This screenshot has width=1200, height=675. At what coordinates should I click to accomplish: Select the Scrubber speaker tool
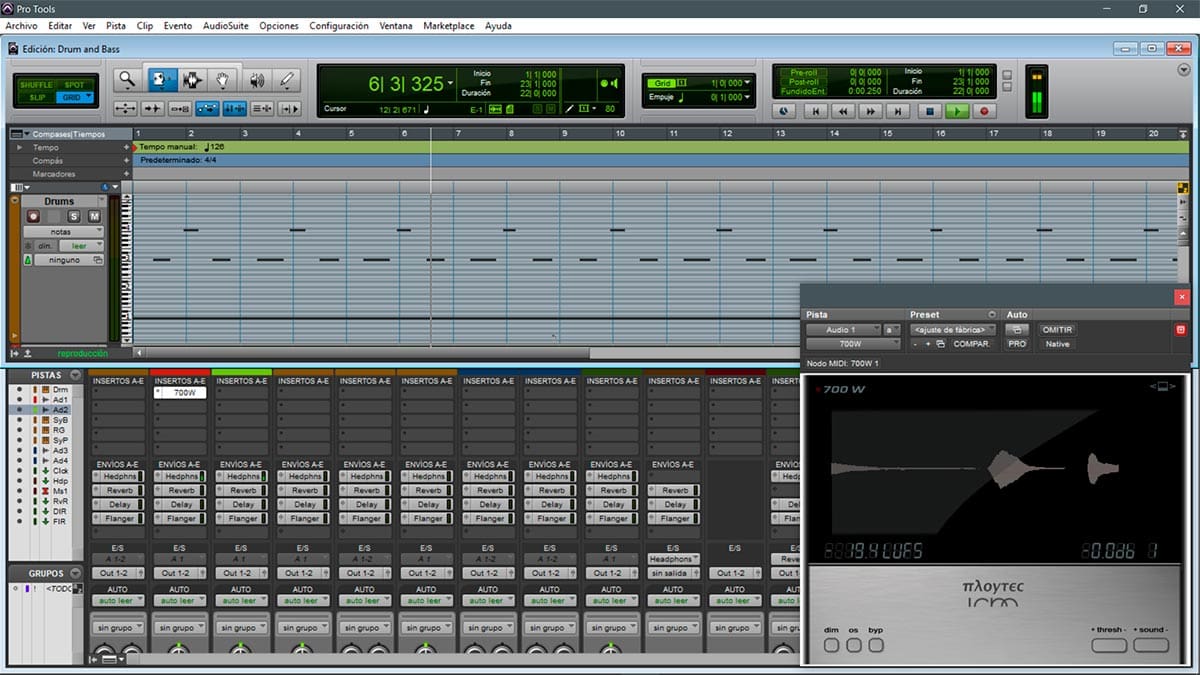(x=256, y=80)
